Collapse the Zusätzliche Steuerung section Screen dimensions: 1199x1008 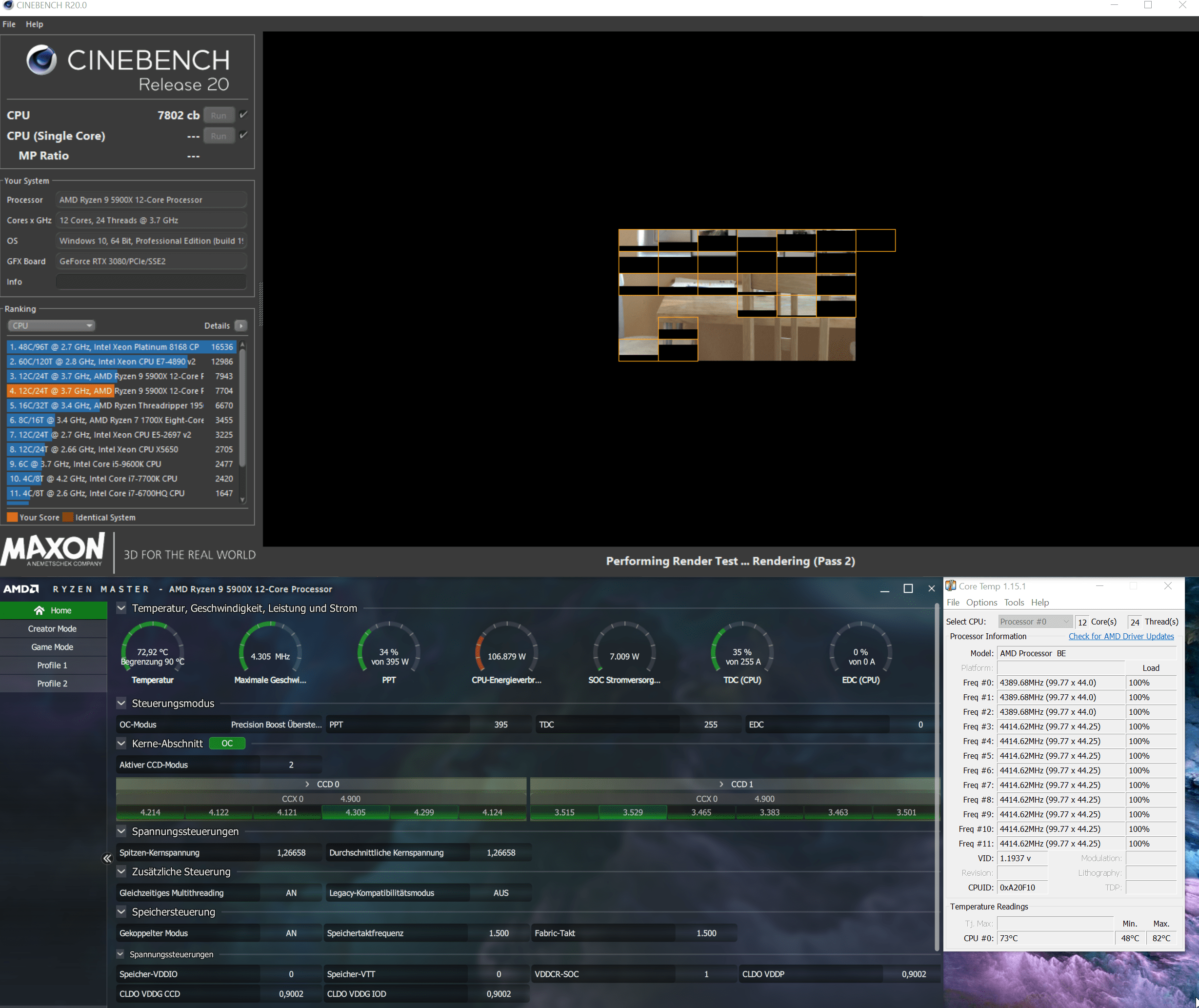coord(121,871)
